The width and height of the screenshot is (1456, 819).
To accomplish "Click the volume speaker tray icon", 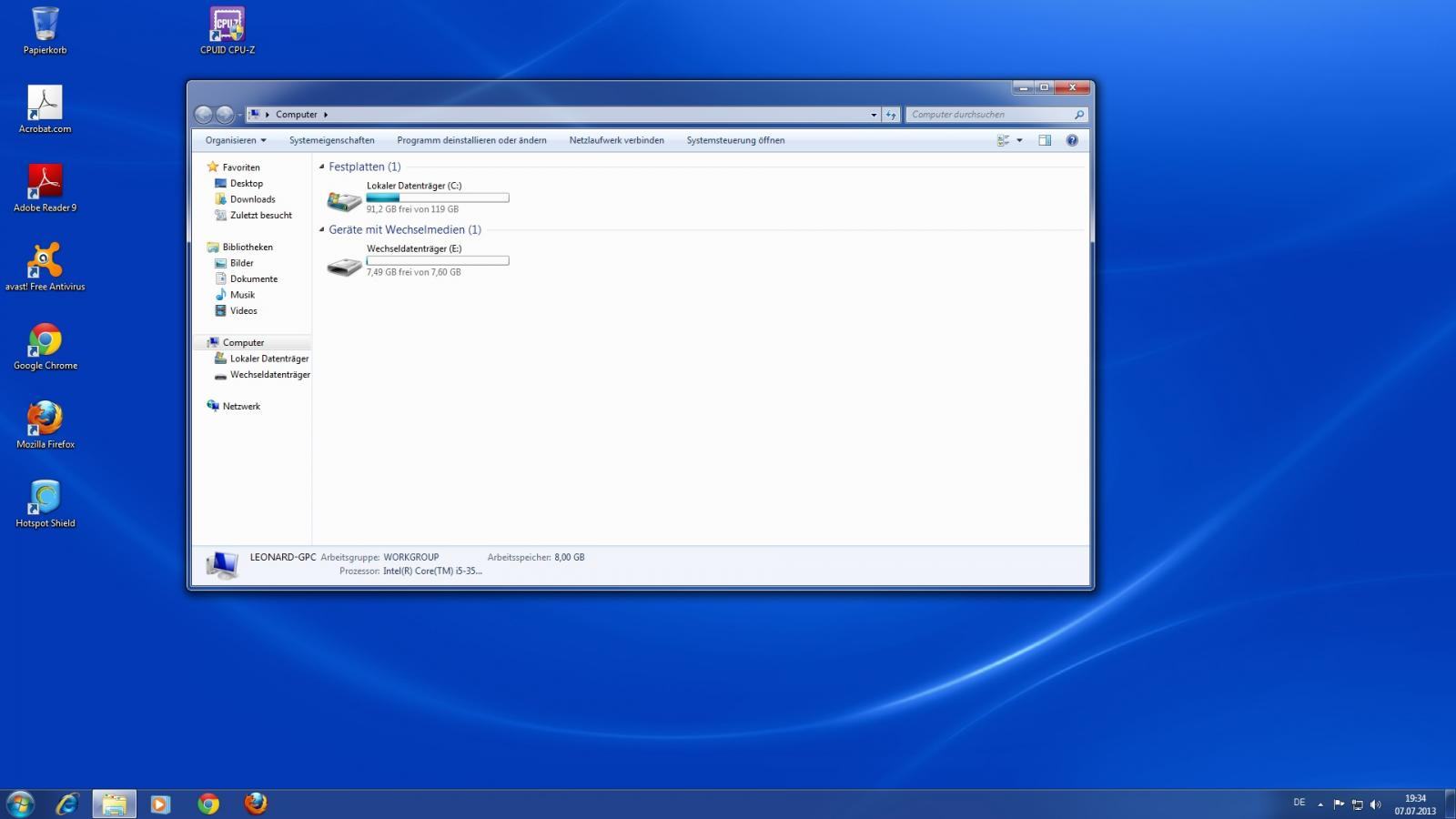I will 1375,804.
